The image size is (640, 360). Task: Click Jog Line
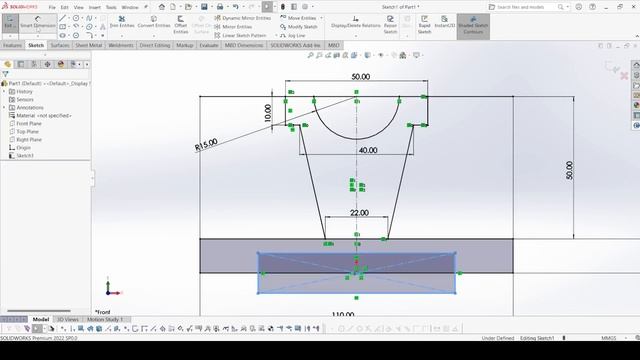tap(293, 36)
